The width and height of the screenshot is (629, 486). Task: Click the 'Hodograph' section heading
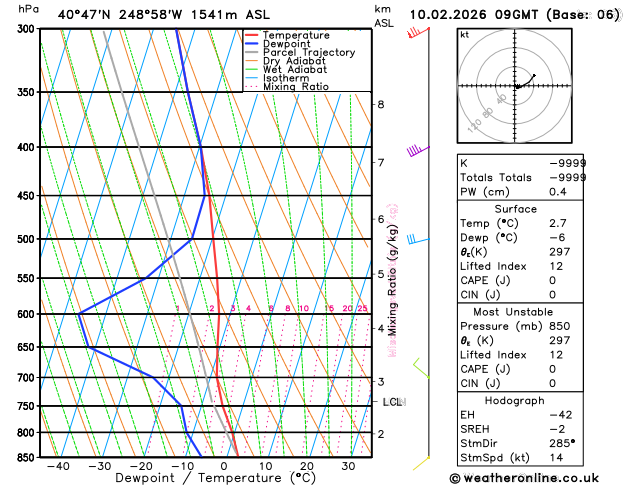515,401
